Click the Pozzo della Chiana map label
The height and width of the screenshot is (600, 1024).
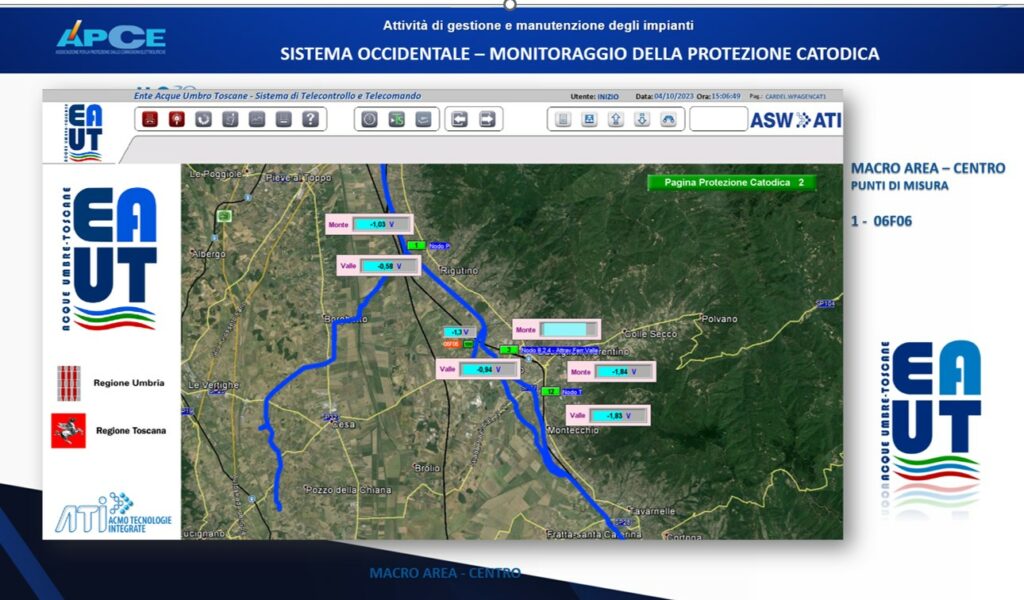pos(349,490)
